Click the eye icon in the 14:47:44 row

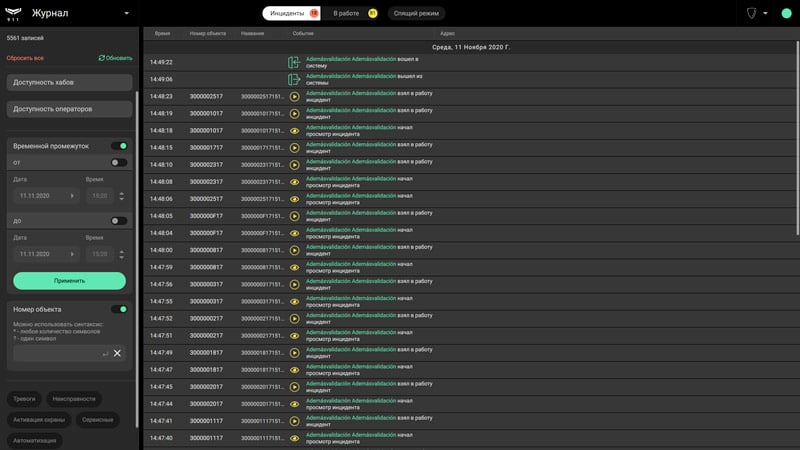(x=294, y=404)
